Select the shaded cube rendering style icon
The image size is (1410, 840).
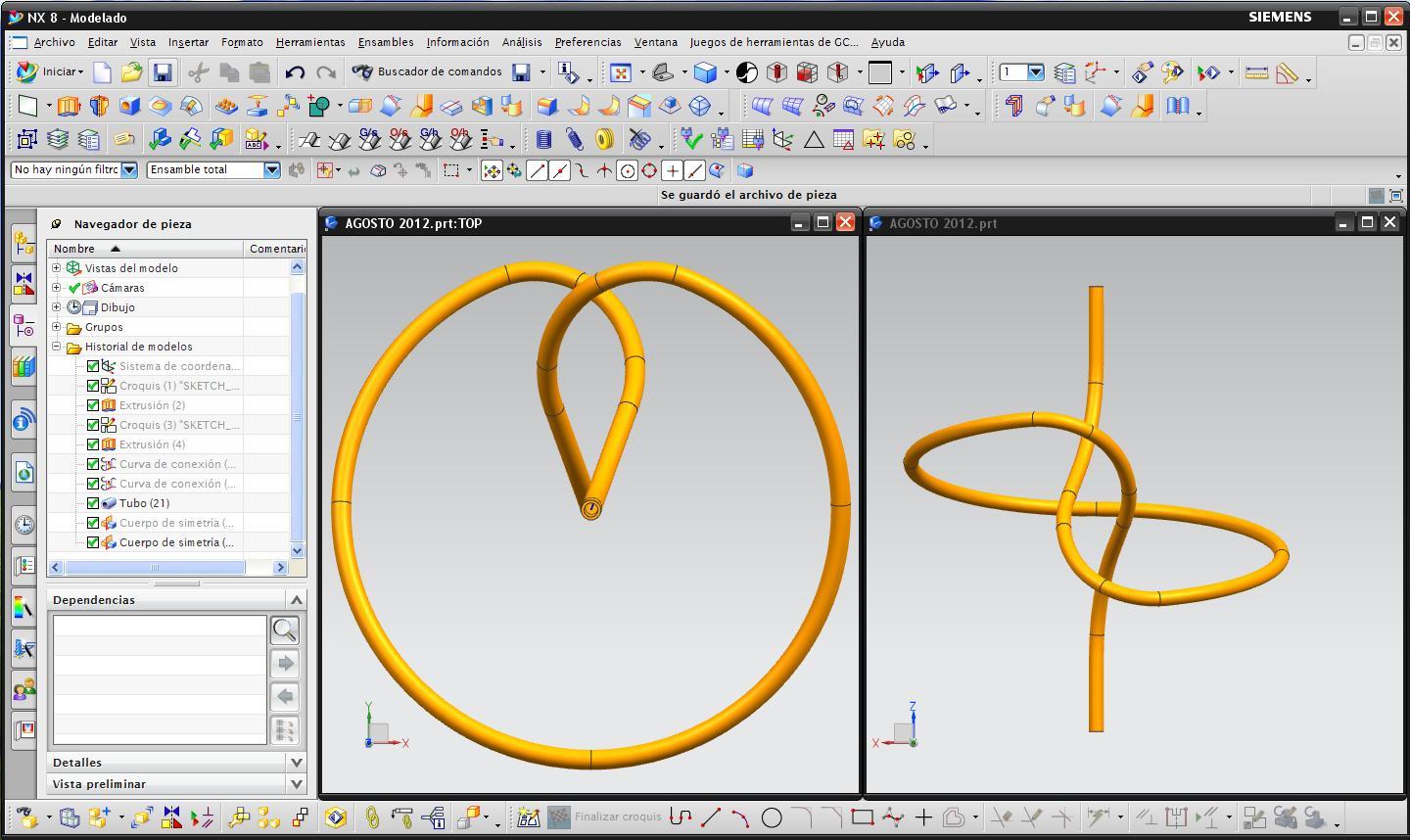pyautogui.click(x=705, y=72)
